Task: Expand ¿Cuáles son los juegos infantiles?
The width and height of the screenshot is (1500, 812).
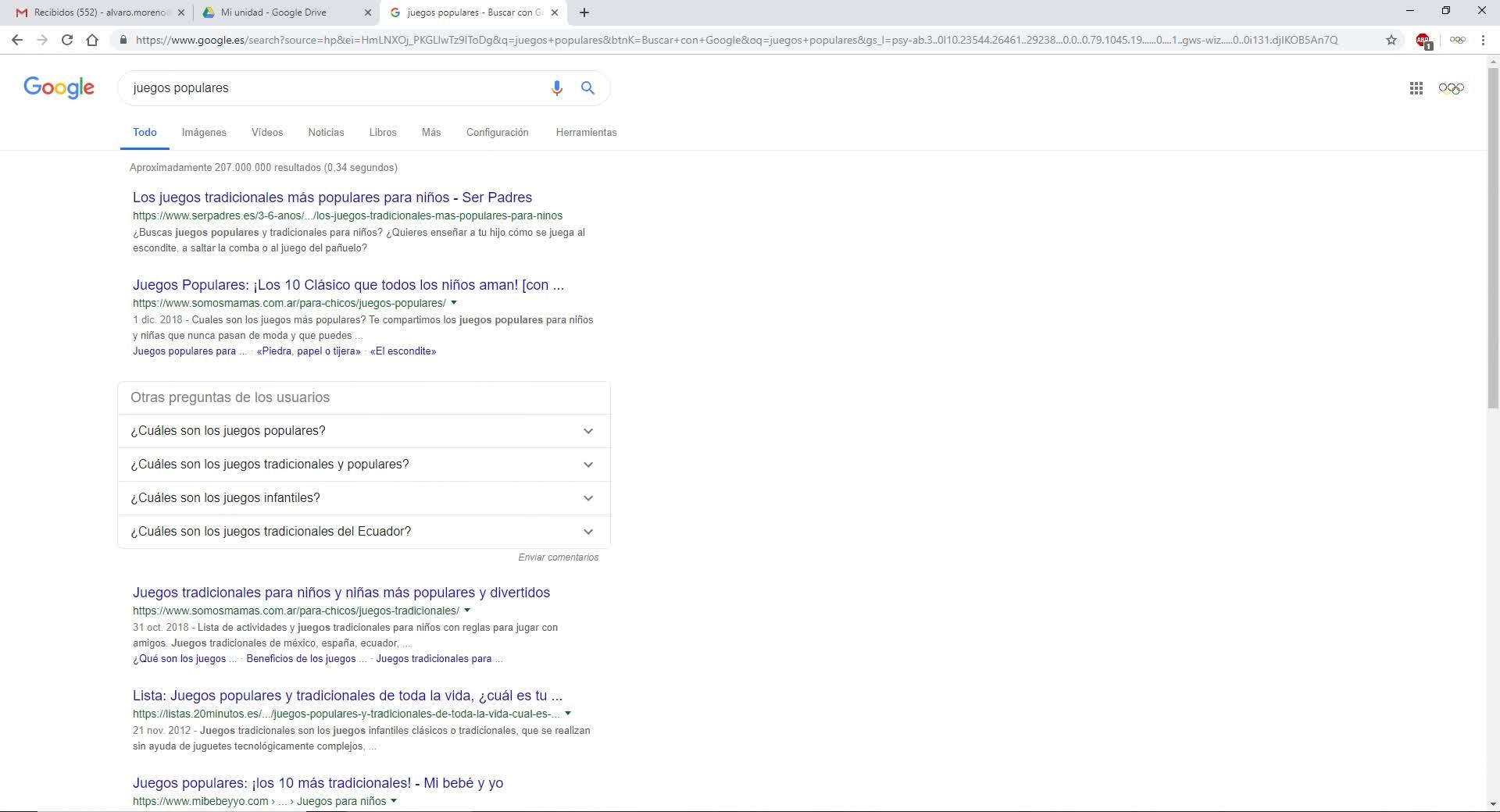Action: [x=363, y=498]
